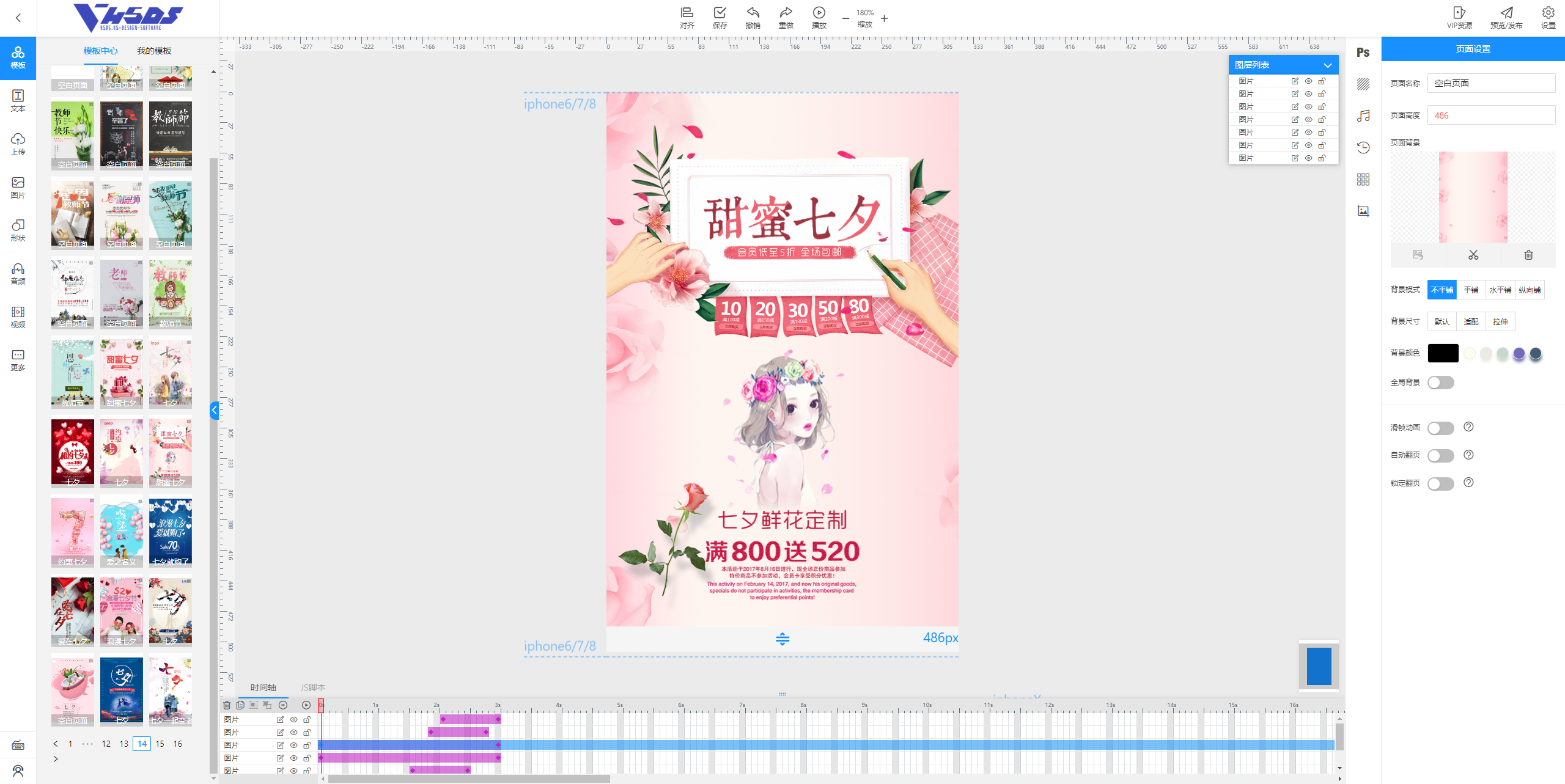Screen dimensions: 1565x784
Task: Open the 形状 shapes panel
Action: coord(18,230)
